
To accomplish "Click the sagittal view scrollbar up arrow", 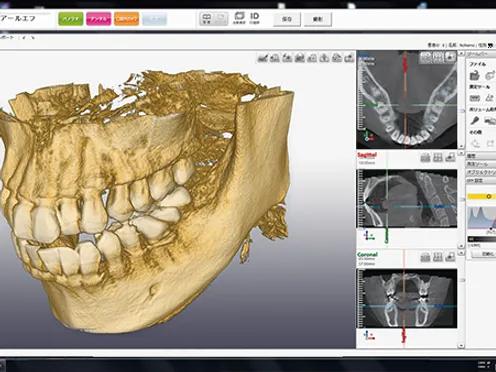I will coord(461,154).
